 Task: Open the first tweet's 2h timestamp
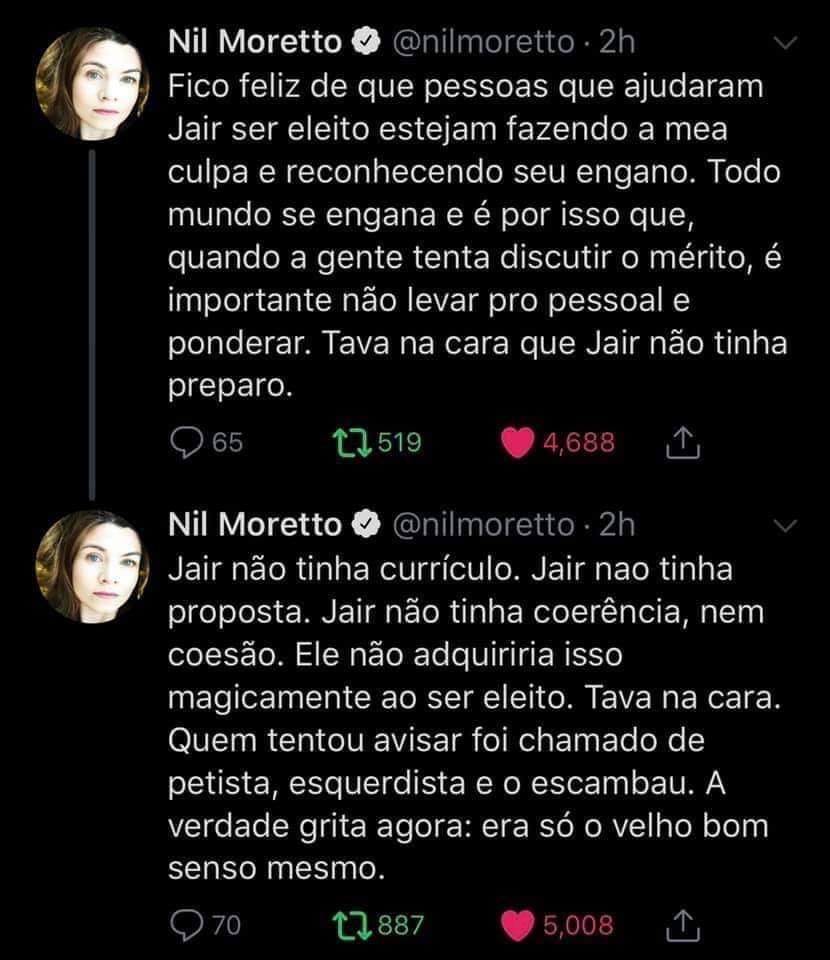(615, 43)
